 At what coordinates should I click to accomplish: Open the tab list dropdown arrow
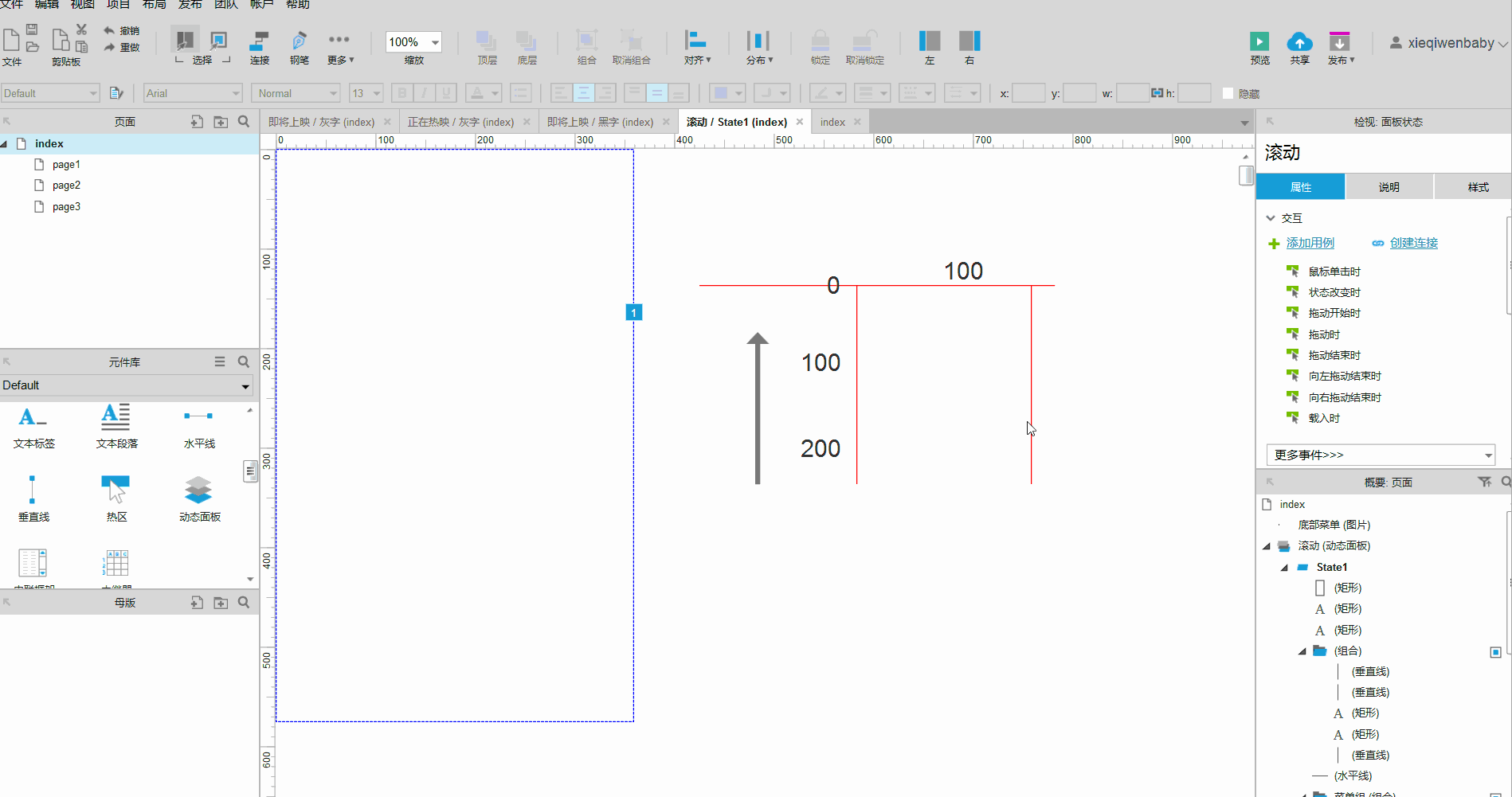click(1244, 123)
